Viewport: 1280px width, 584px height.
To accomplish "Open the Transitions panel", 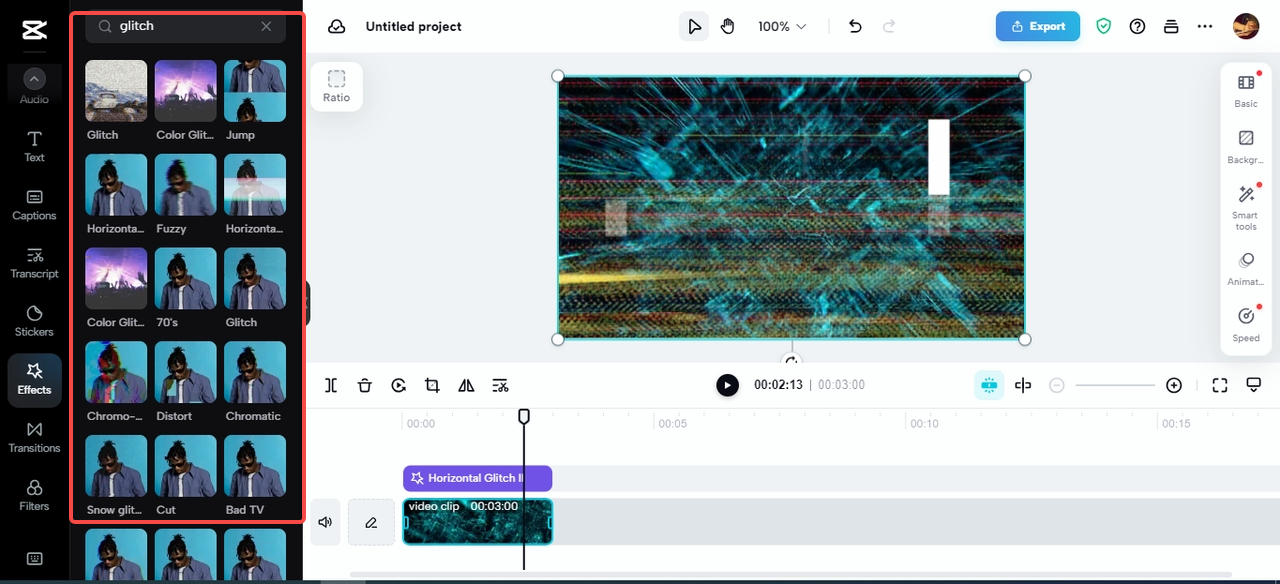I will pos(34,438).
